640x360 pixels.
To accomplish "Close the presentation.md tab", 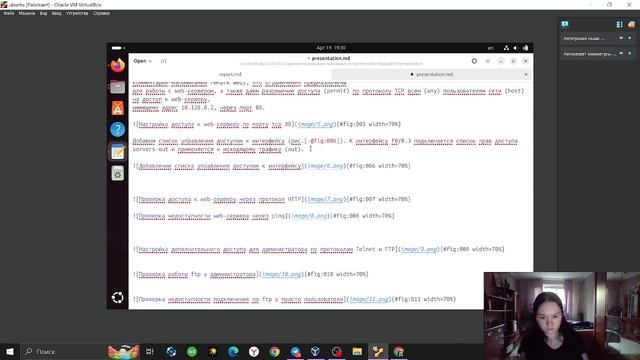I will click(526, 74).
